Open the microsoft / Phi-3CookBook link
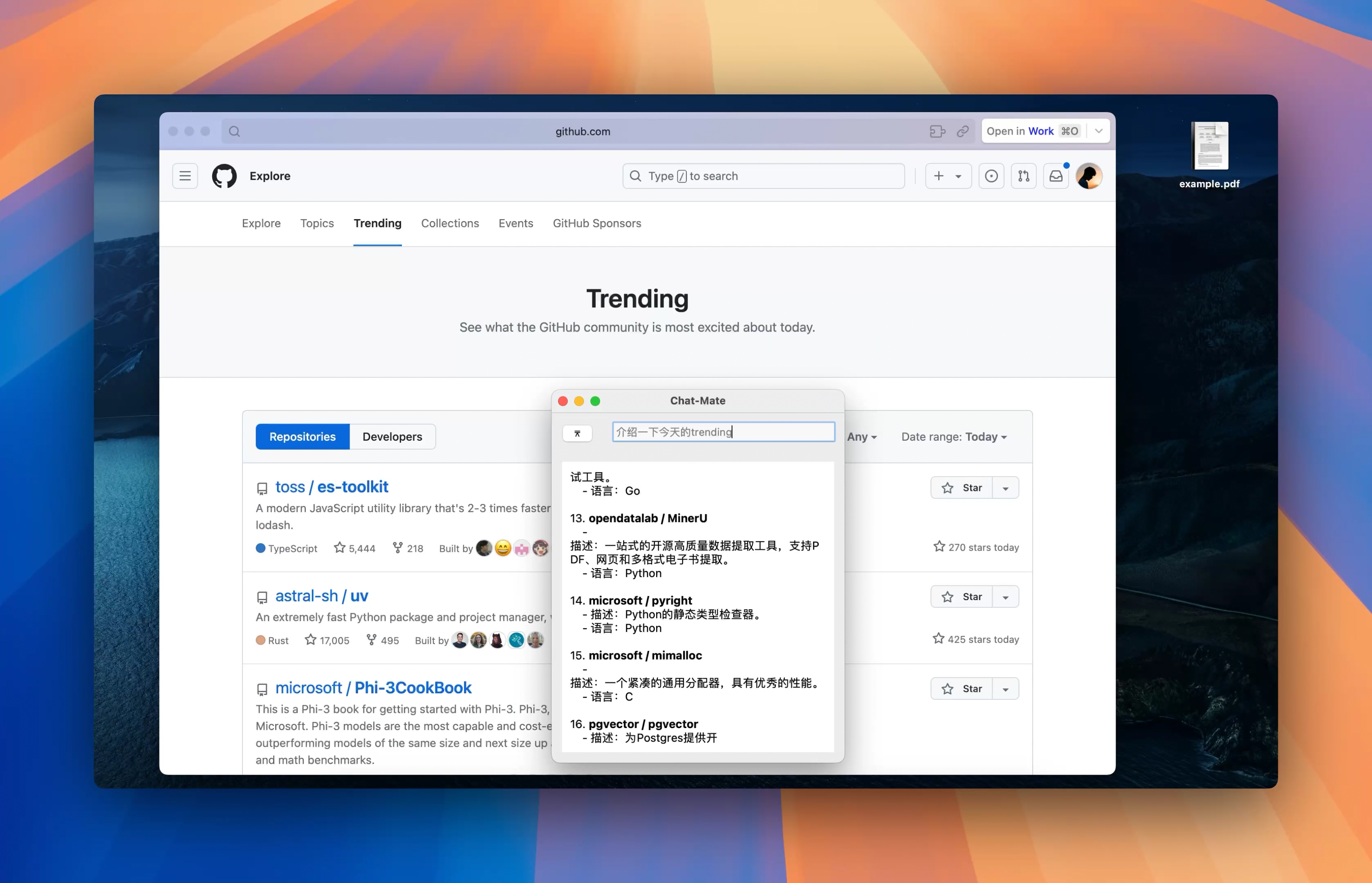This screenshot has height=883, width=1372. 373,688
